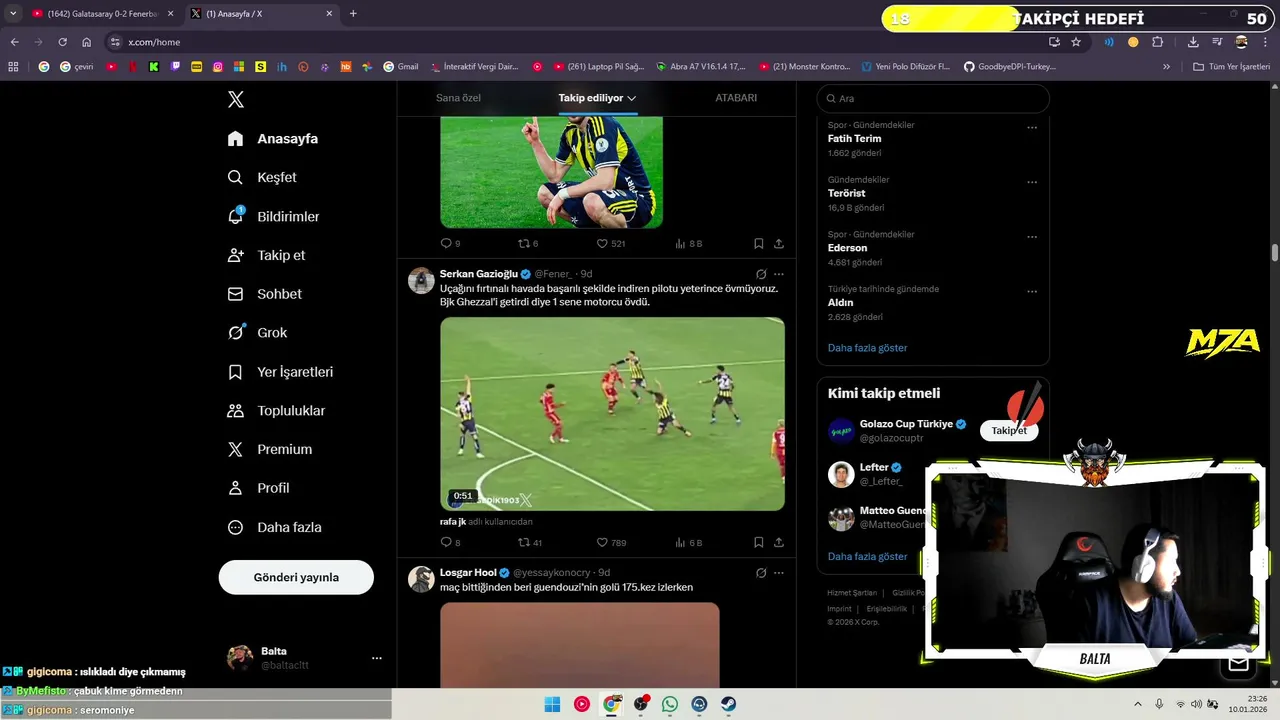Open Bildirimler notifications
This screenshot has height=720, width=1280.
click(x=273, y=216)
